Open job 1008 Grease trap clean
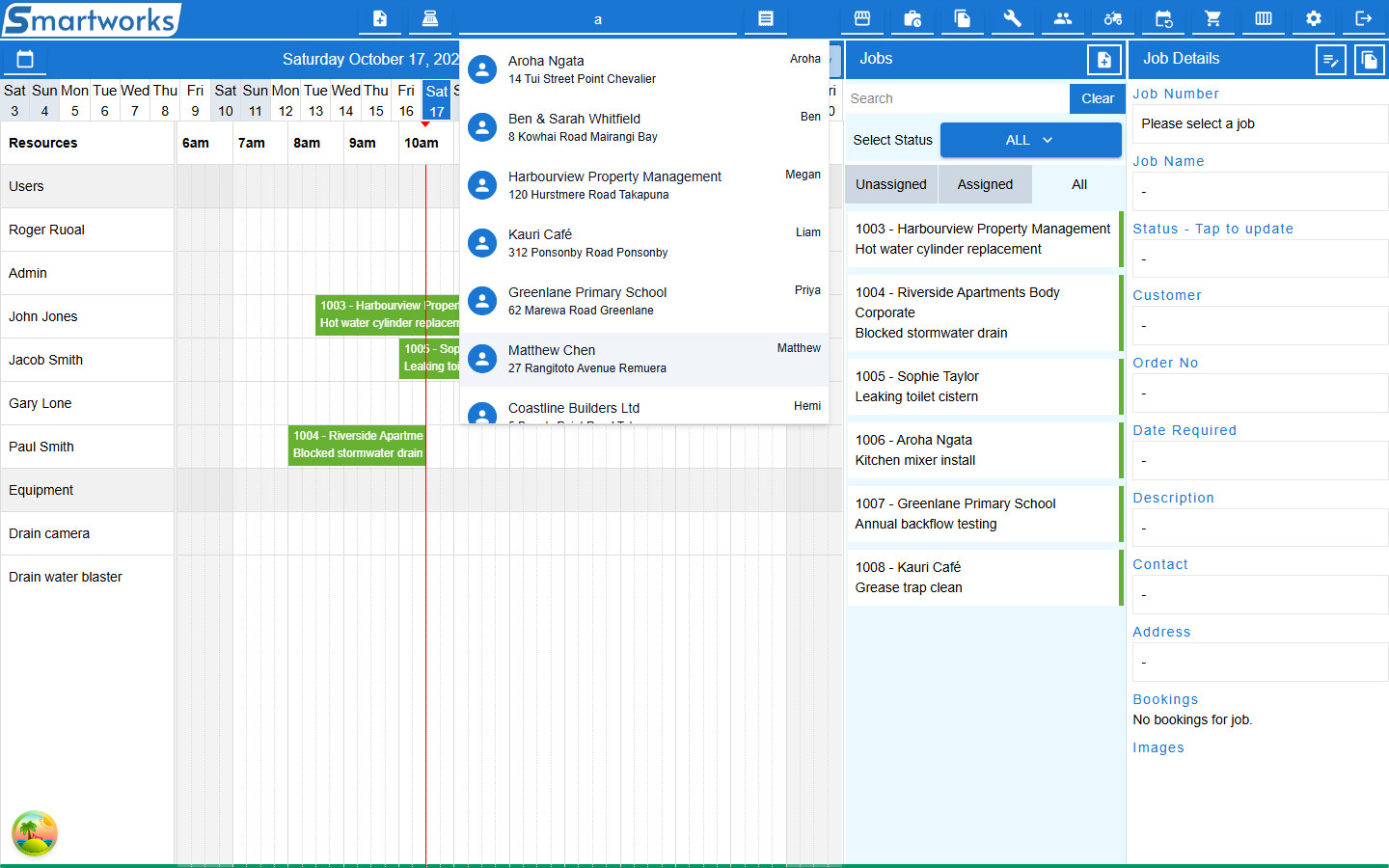This screenshot has width=1389, height=868. click(x=985, y=578)
